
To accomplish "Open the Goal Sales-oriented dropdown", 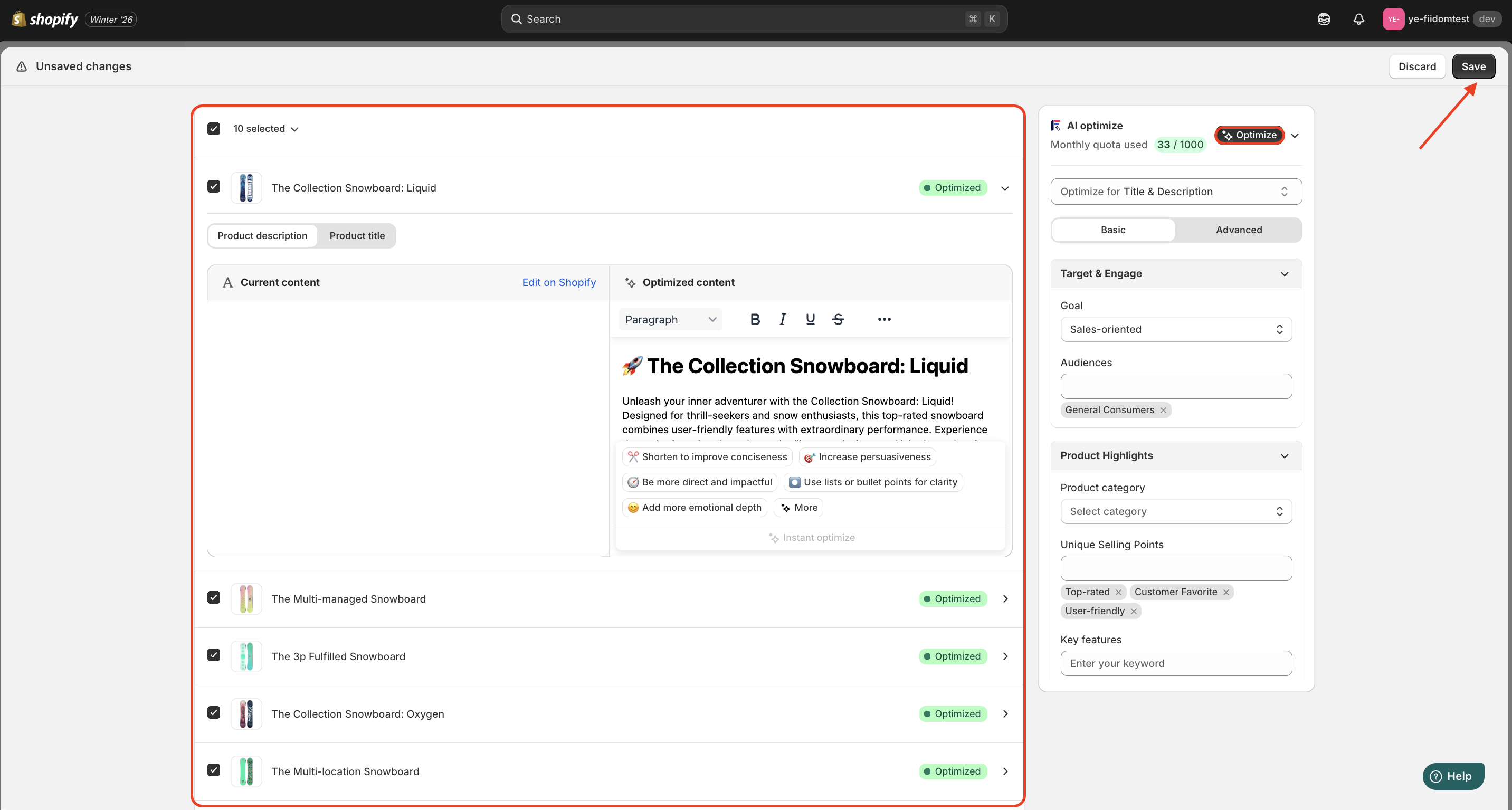I will (1176, 329).
